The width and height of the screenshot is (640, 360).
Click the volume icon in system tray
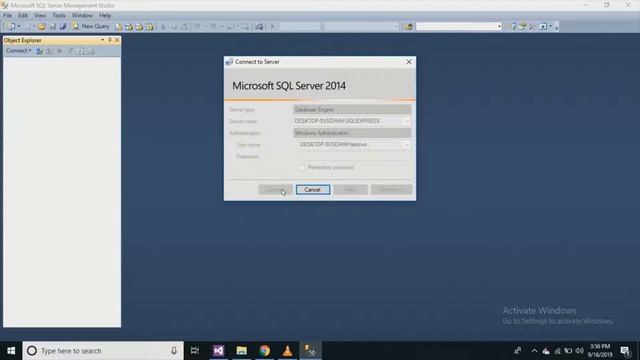click(579, 351)
